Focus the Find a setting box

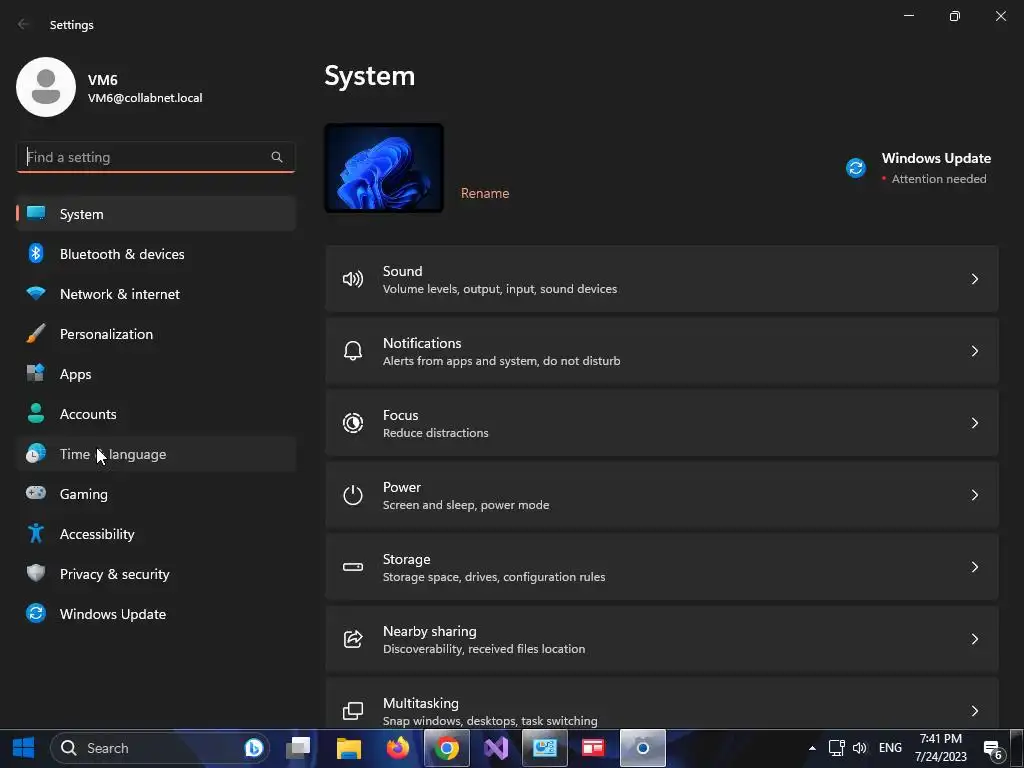pos(155,157)
